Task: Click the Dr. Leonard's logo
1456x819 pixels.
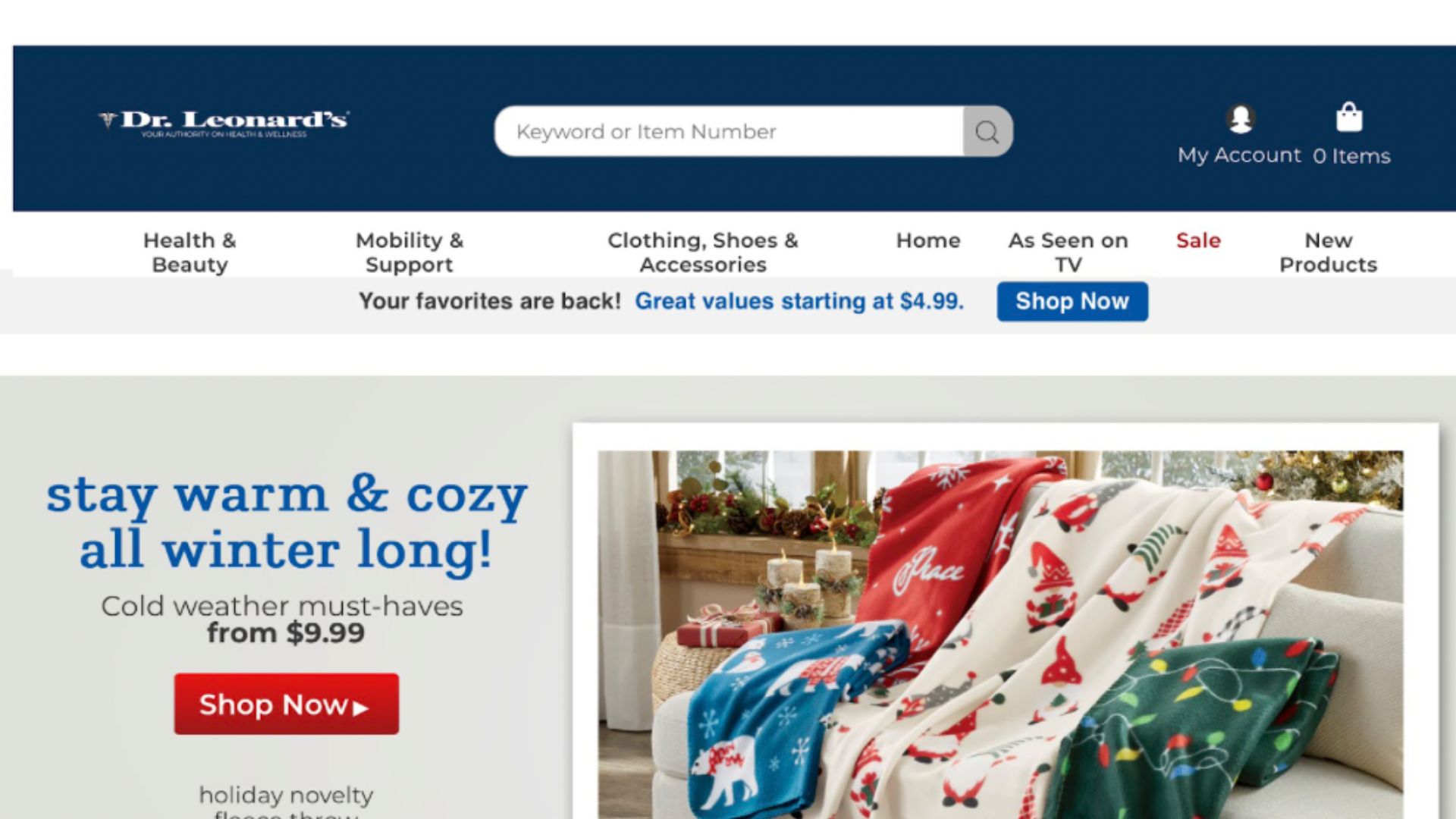Action: click(x=224, y=123)
